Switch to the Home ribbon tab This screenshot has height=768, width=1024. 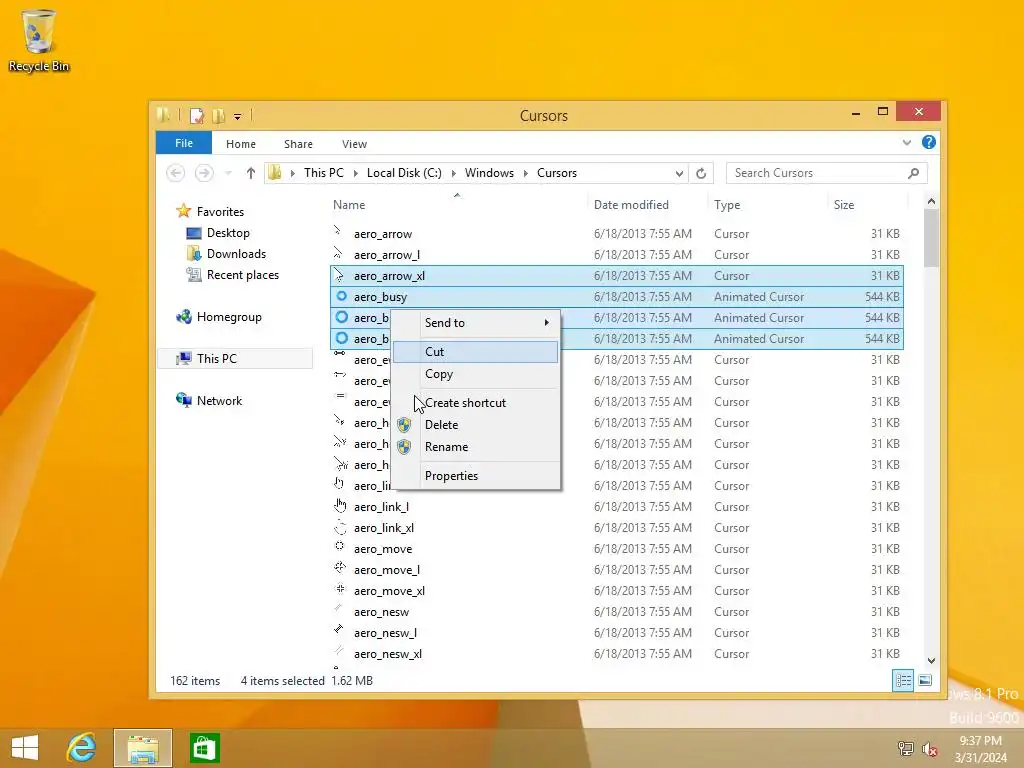coord(240,144)
